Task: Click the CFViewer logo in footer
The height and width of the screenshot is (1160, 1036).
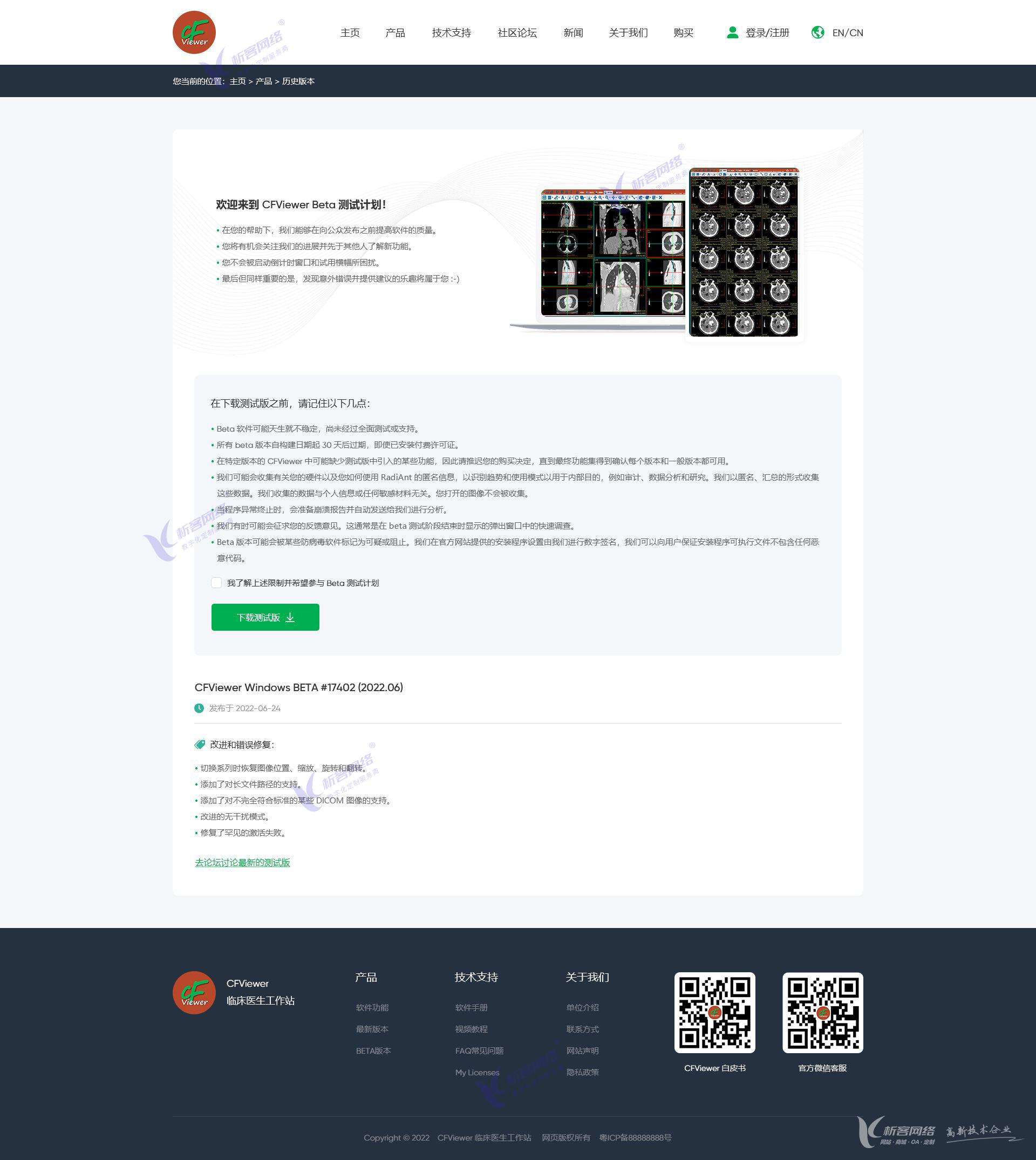Action: (194, 993)
